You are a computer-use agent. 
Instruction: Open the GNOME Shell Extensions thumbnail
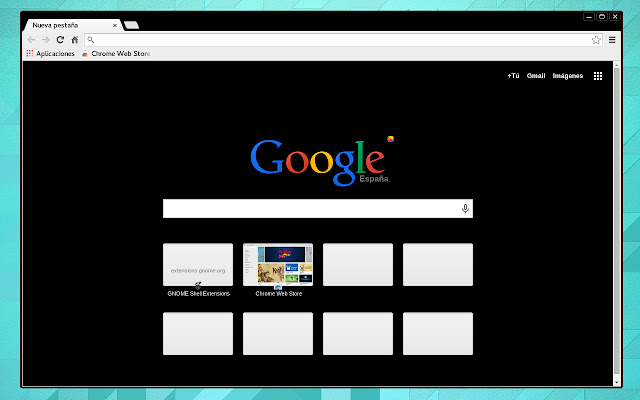[x=198, y=264]
